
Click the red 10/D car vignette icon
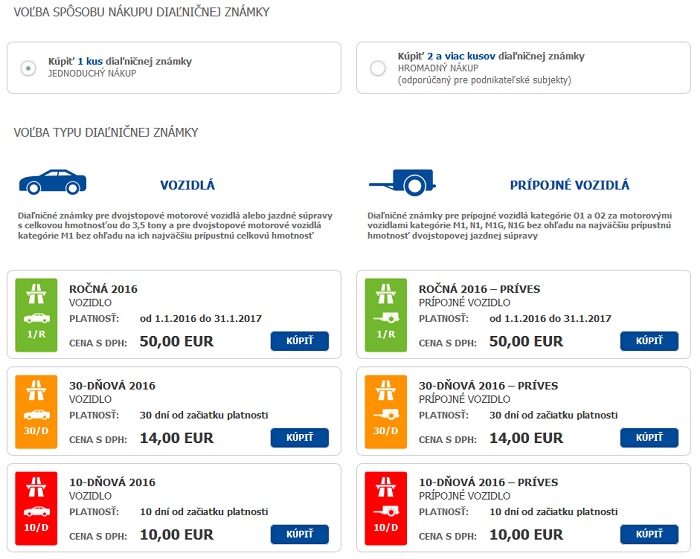click(x=36, y=508)
